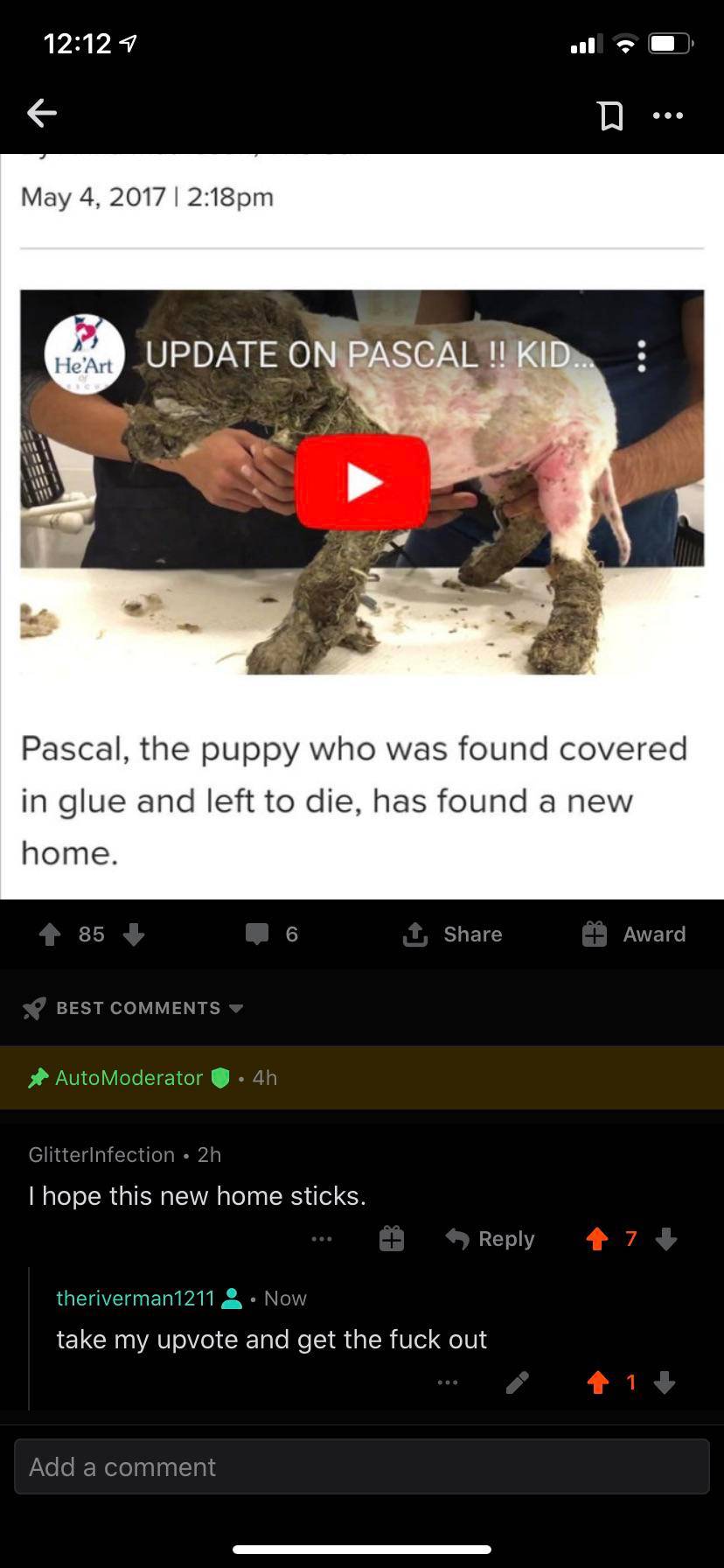
Task: Edit theriverman1211's comment with pencil icon
Action: point(517,1382)
